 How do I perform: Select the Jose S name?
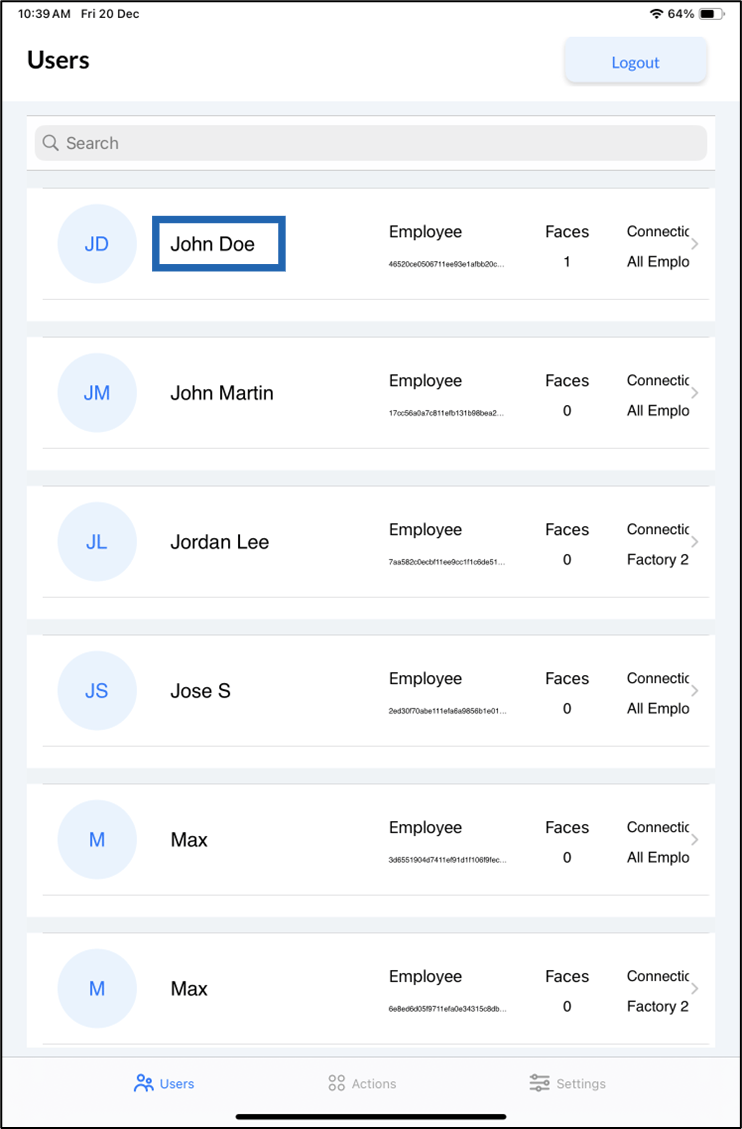click(x=200, y=691)
